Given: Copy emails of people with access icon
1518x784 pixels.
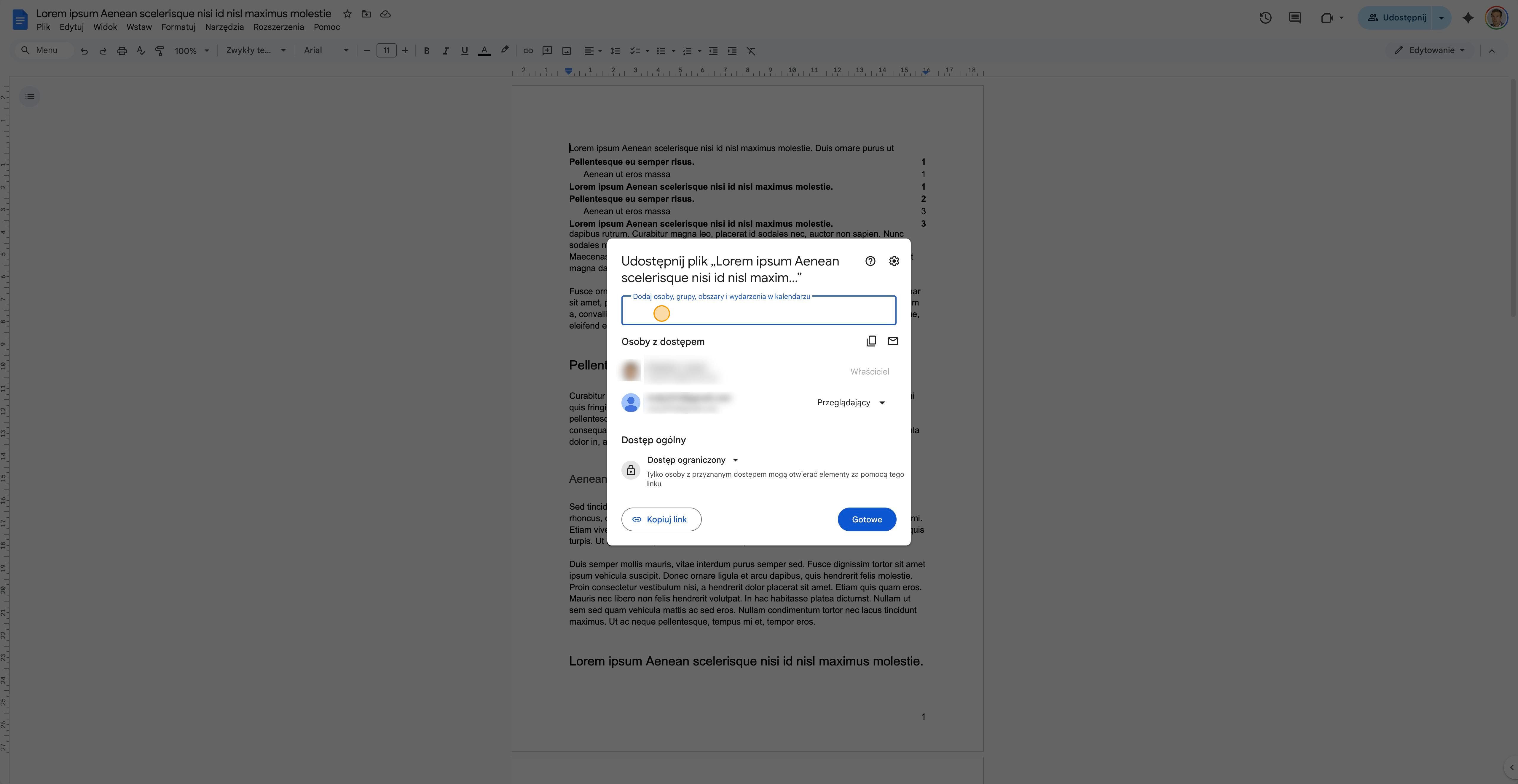Looking at the screenshot, I should [x=871, y=341].
